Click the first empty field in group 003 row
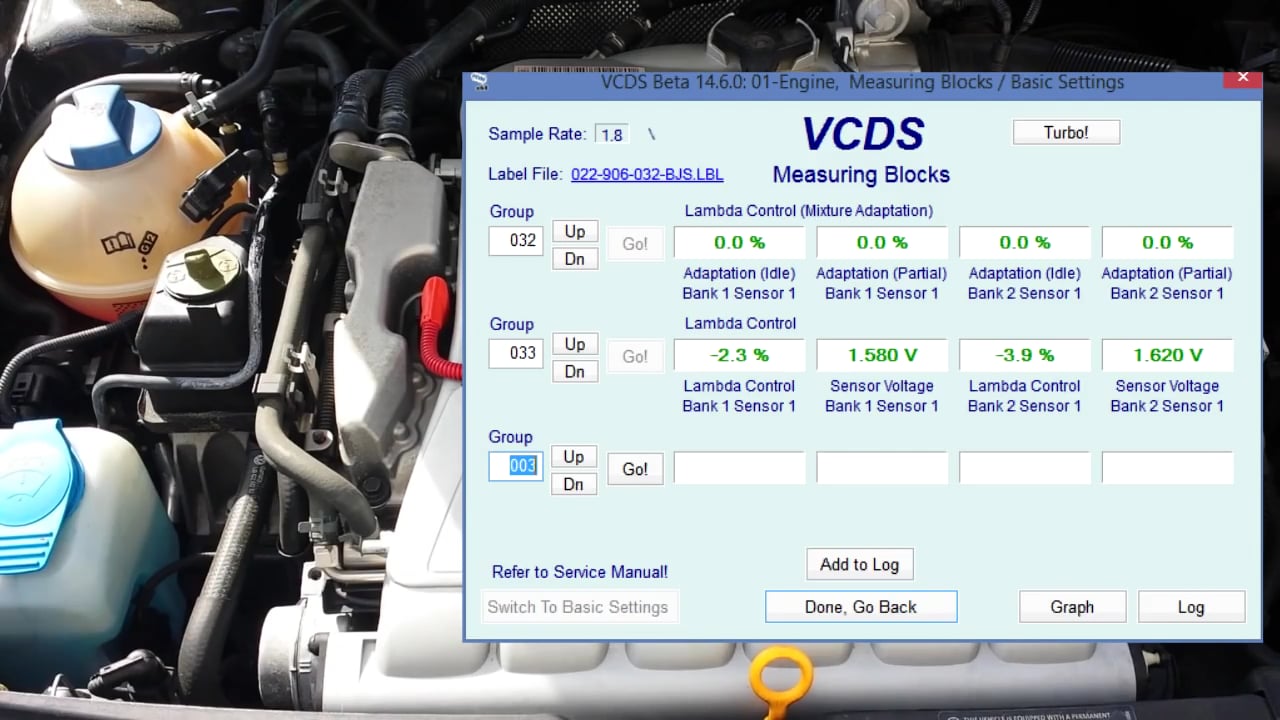Screen dimensions: 1280x720 [739, 468]
